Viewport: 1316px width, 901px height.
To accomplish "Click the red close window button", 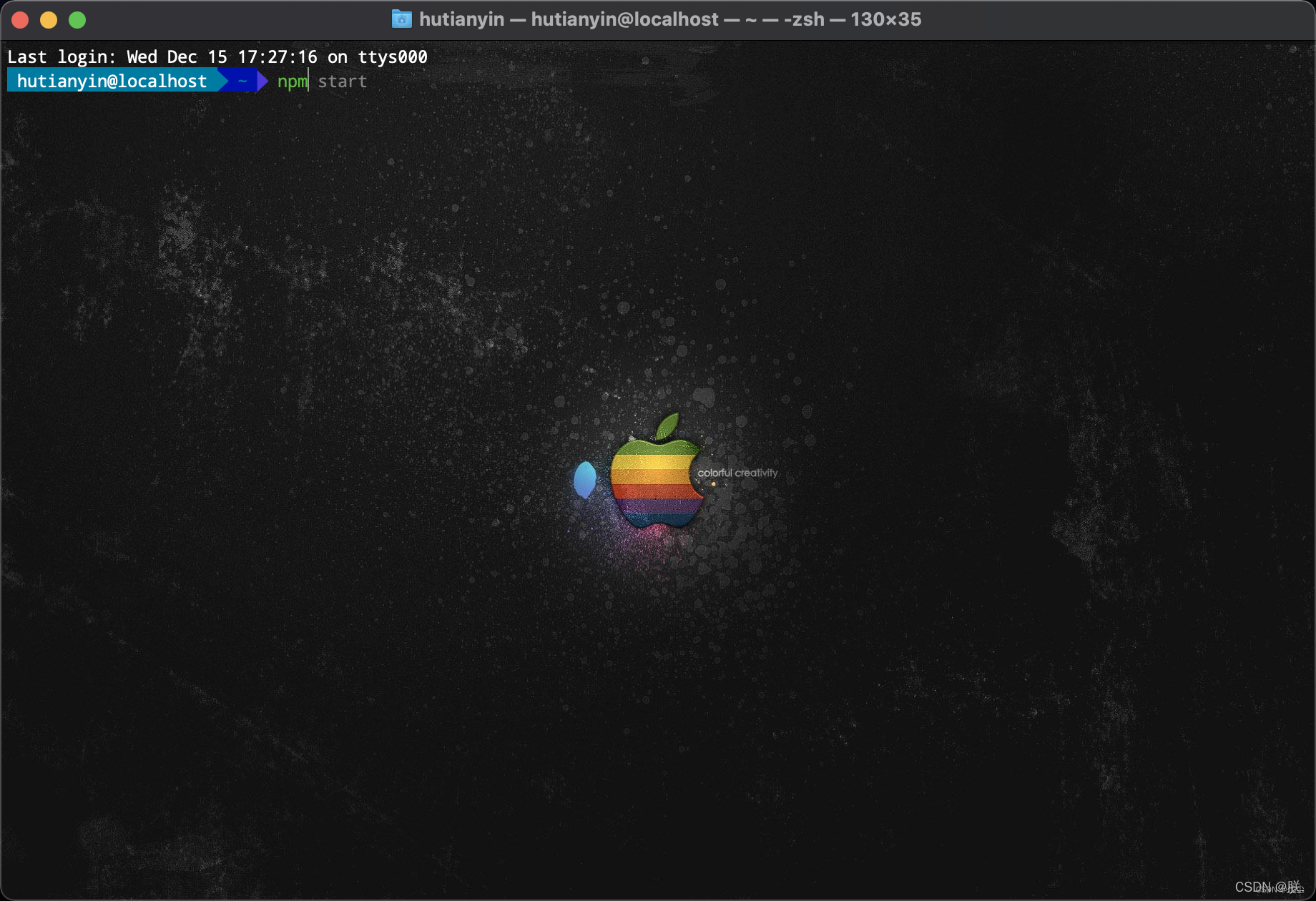I will click(20, 20).
